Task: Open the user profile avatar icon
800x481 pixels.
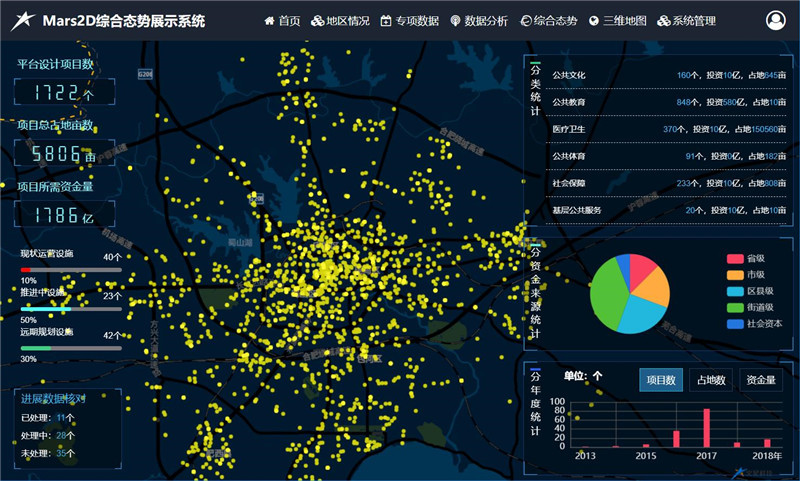Action: pyautogui.click(x=776, y=20)
